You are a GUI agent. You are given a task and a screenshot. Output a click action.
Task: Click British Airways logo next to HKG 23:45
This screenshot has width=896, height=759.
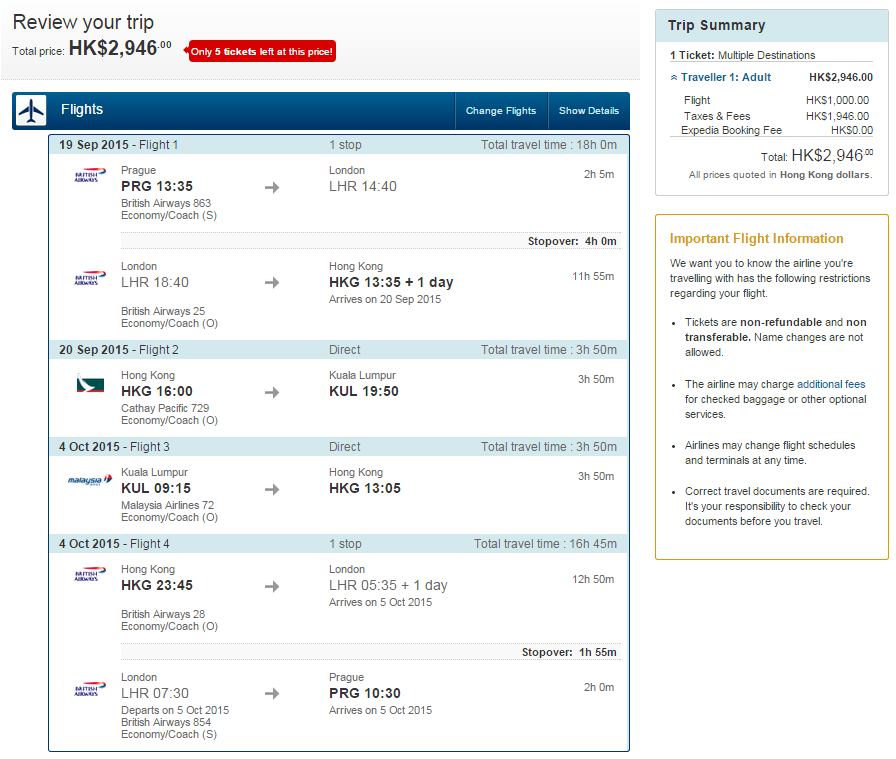90,574
